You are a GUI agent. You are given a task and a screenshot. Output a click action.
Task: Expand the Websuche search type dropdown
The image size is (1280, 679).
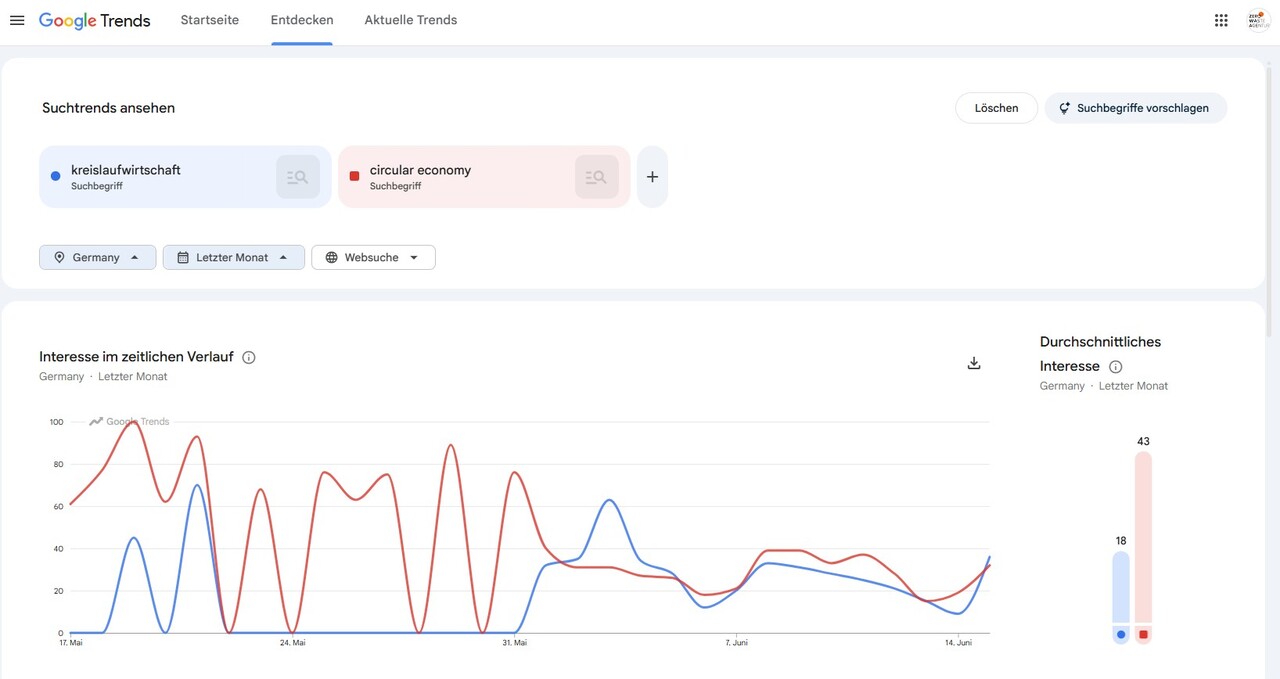pyautogui.click(x=373, y=257)
